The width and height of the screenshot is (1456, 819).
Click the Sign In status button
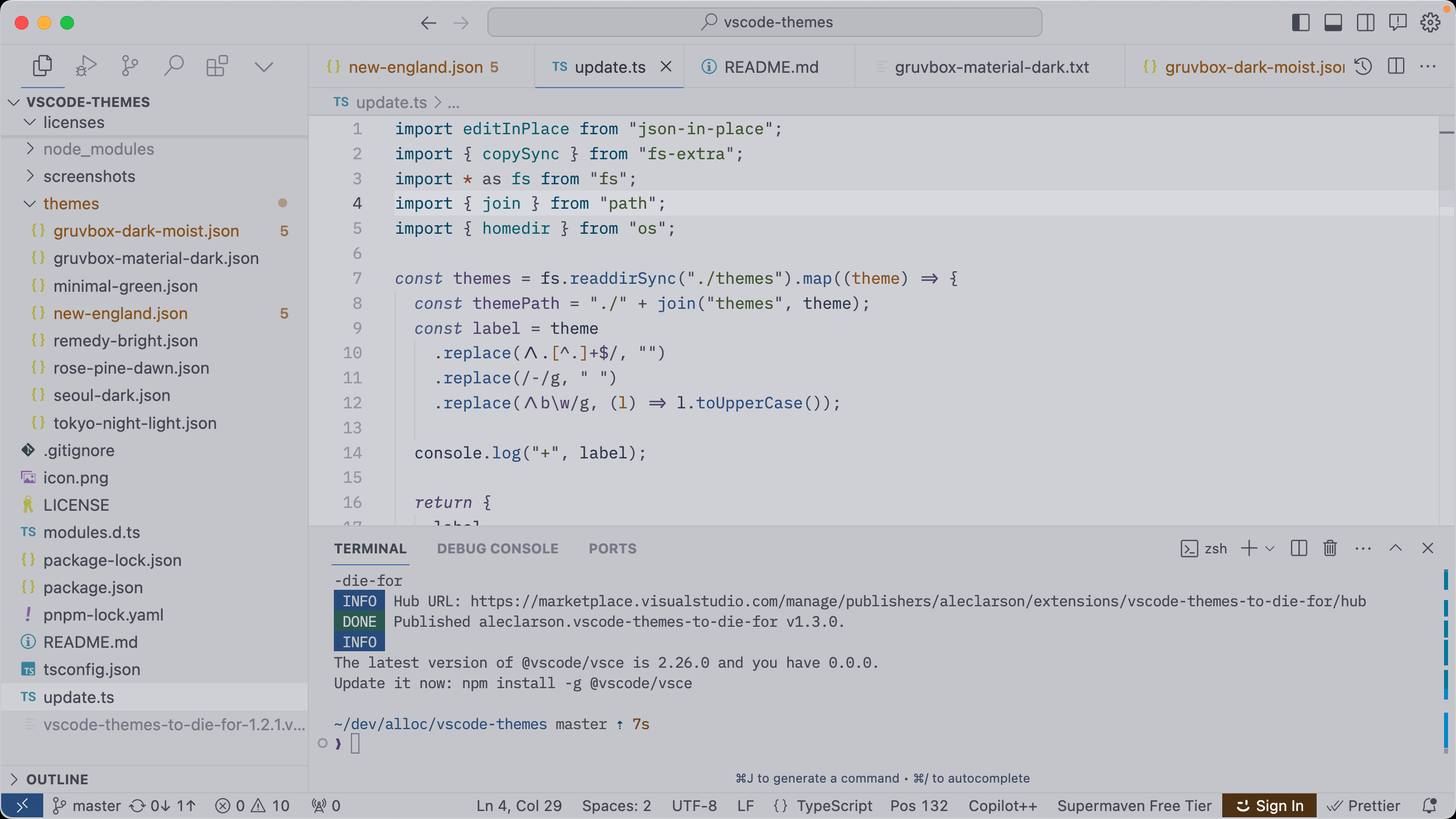click(x=1269, y=806)
